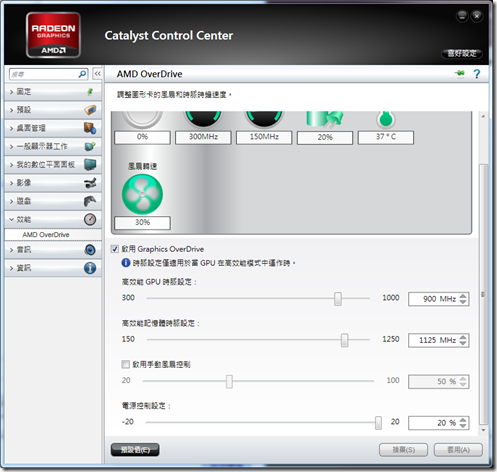Expand the 資訊 section chevron
The height and width of the screenshot is (472, 497).
[x=11, y=268]
